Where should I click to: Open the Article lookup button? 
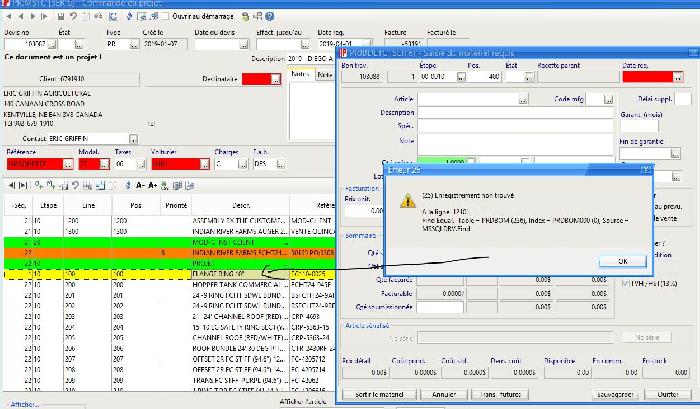523,99
